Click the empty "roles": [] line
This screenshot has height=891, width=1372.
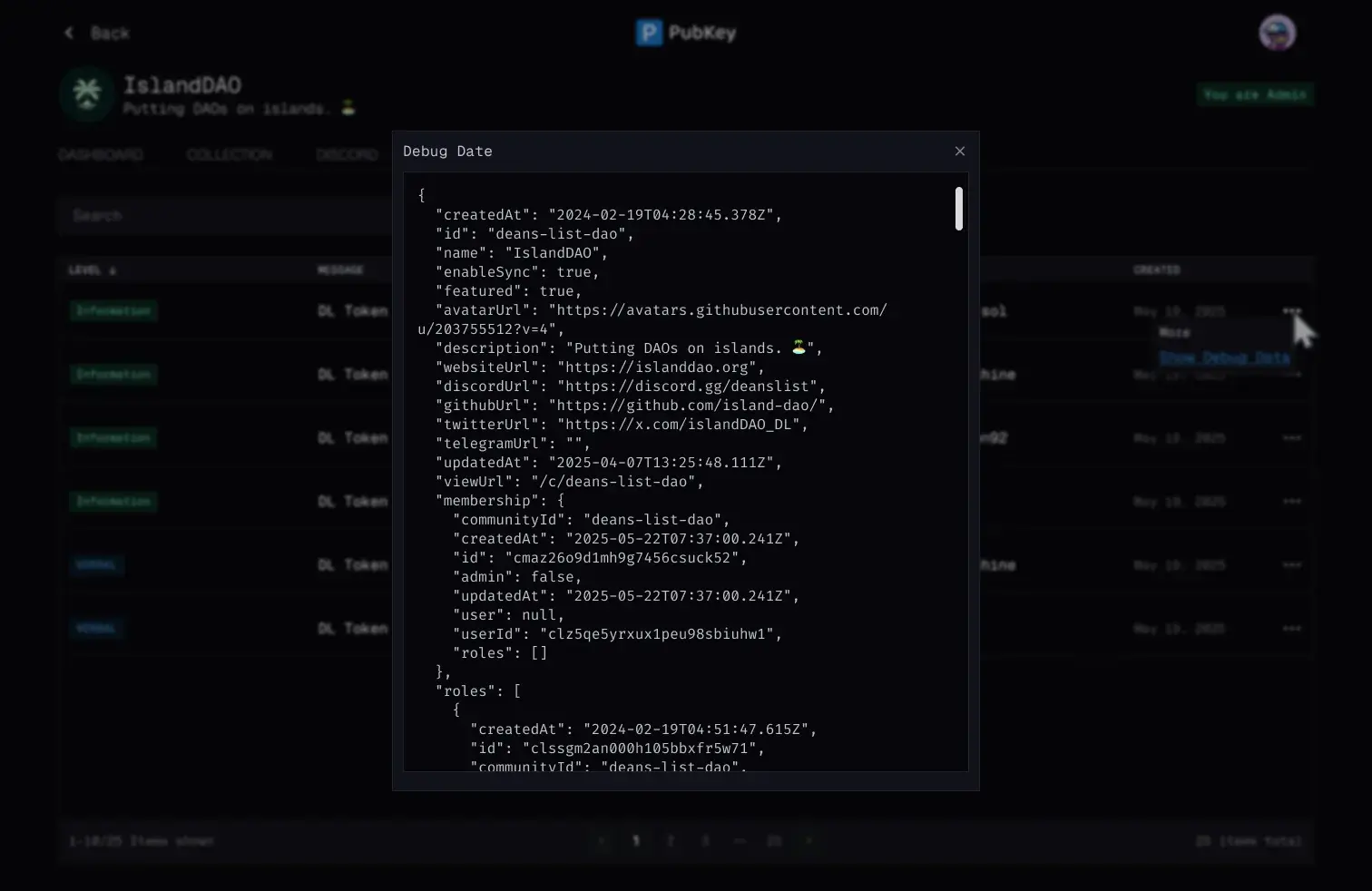[x=500, y=653]
